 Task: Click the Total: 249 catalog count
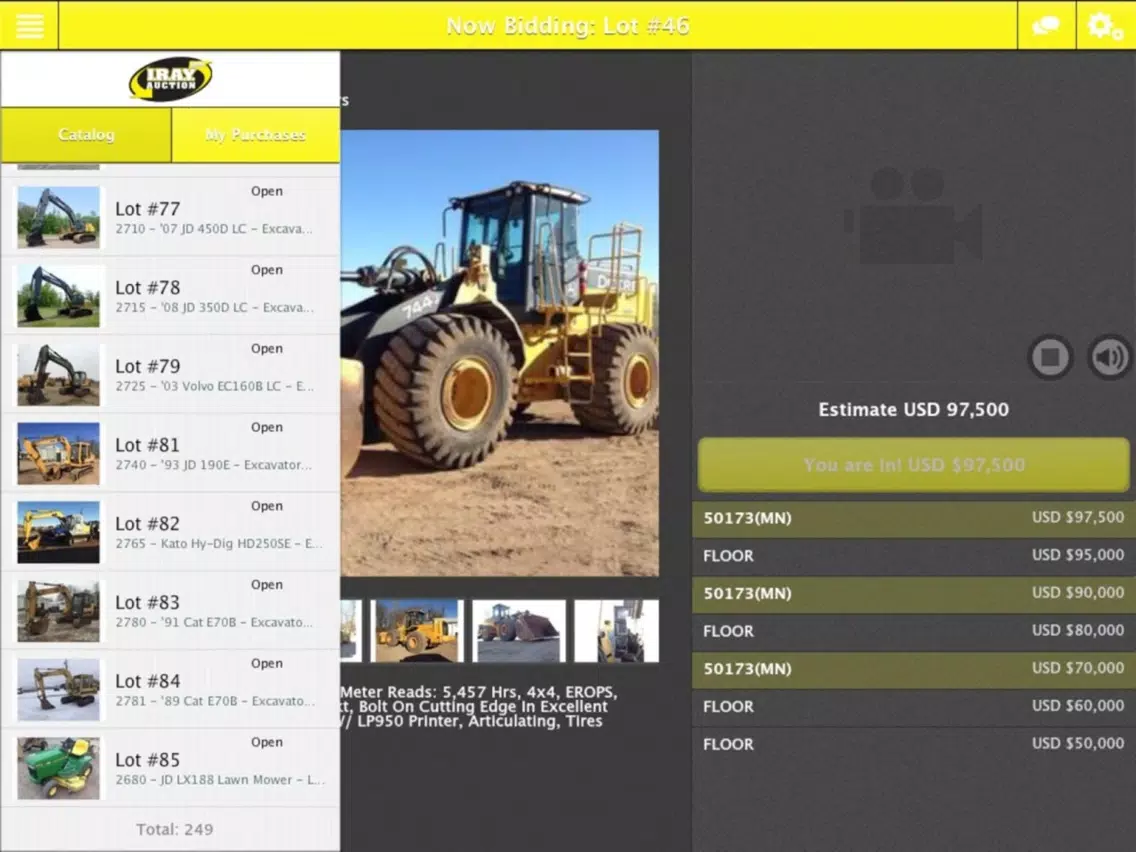[x=175, y=830]
